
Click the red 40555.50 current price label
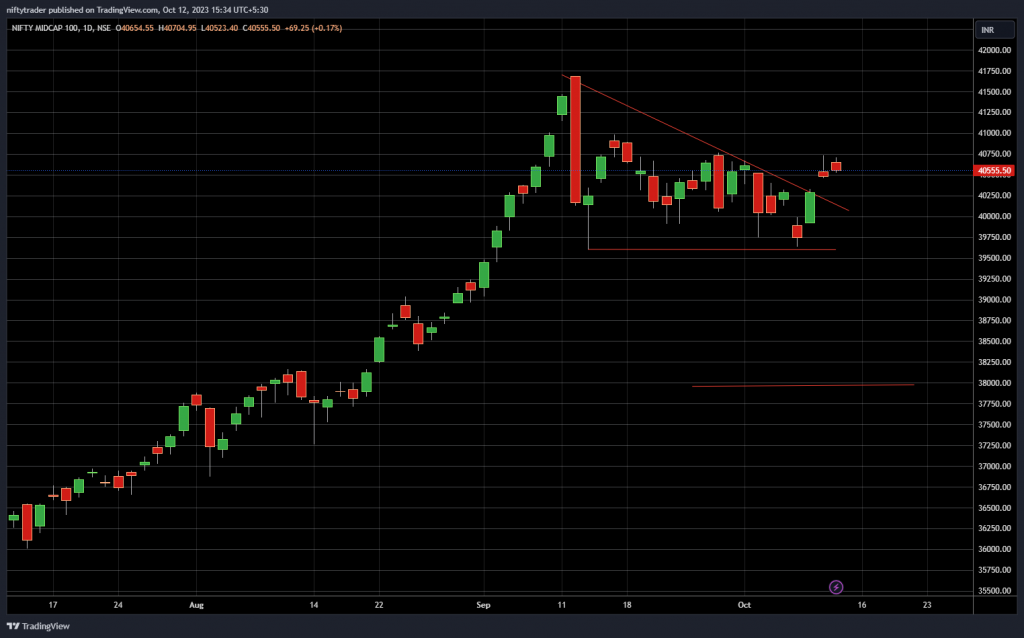click(x=995, y=170)
